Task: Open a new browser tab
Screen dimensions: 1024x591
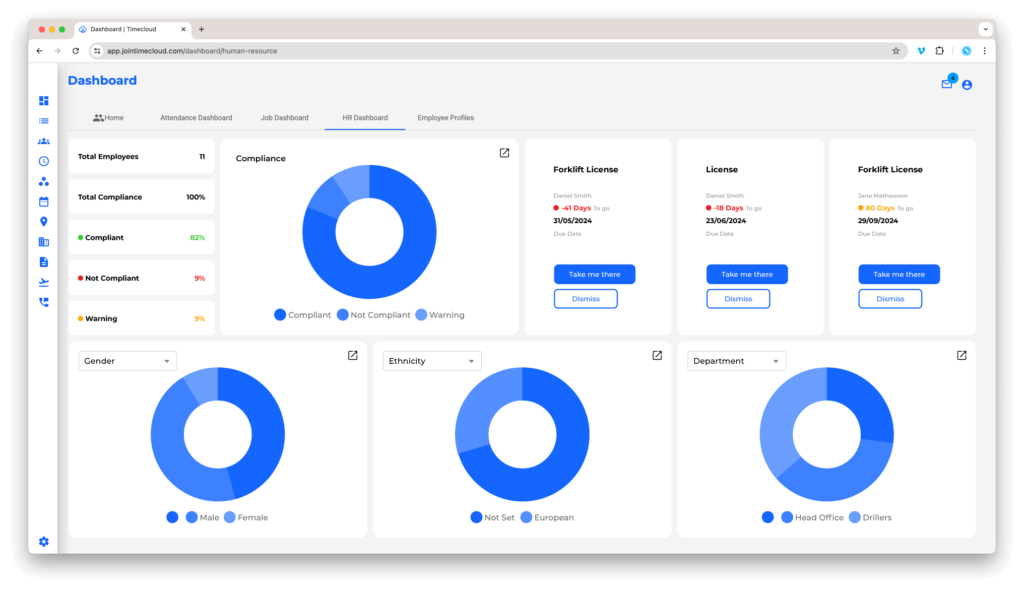Action: [x=201, y=29]
